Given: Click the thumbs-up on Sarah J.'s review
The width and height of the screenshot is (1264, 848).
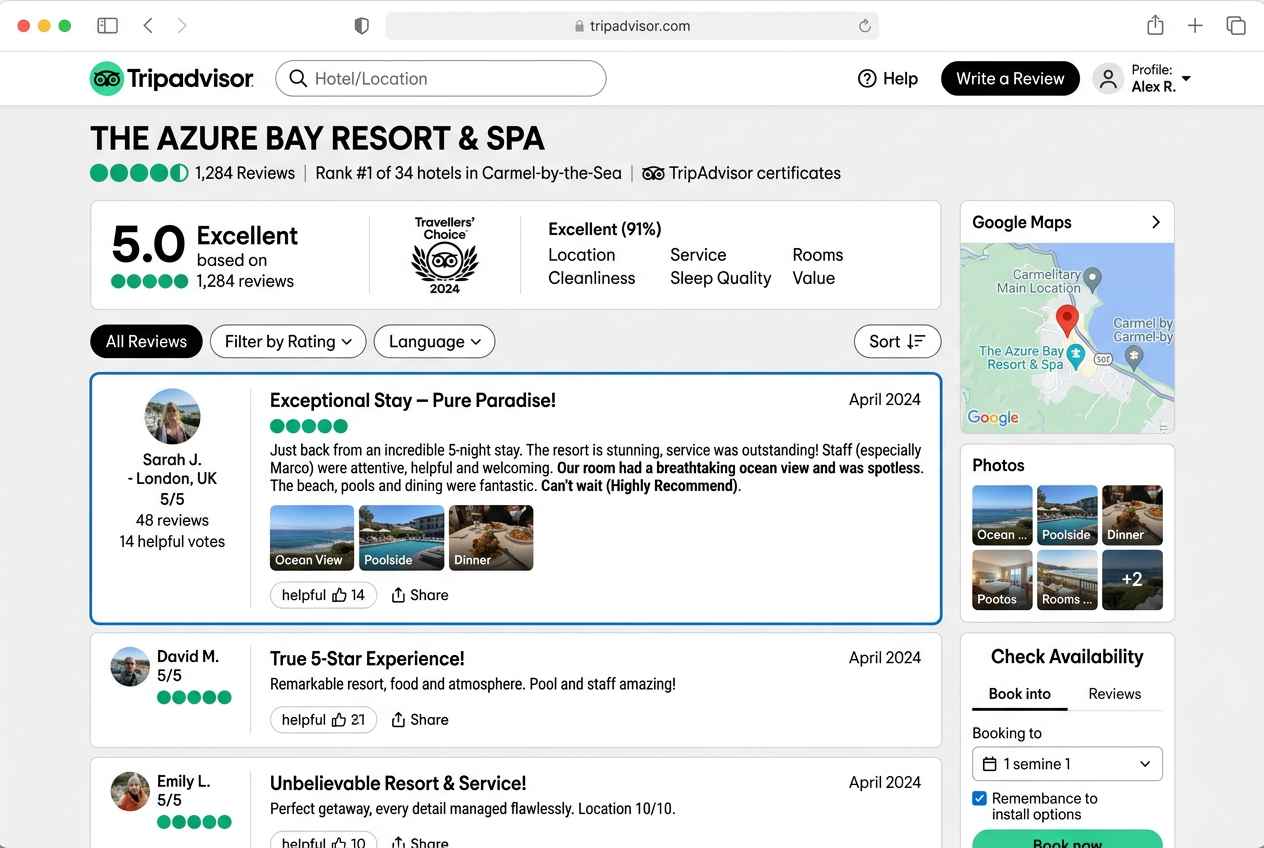Looking at the screenshot, I should click(x=339, y=595).
